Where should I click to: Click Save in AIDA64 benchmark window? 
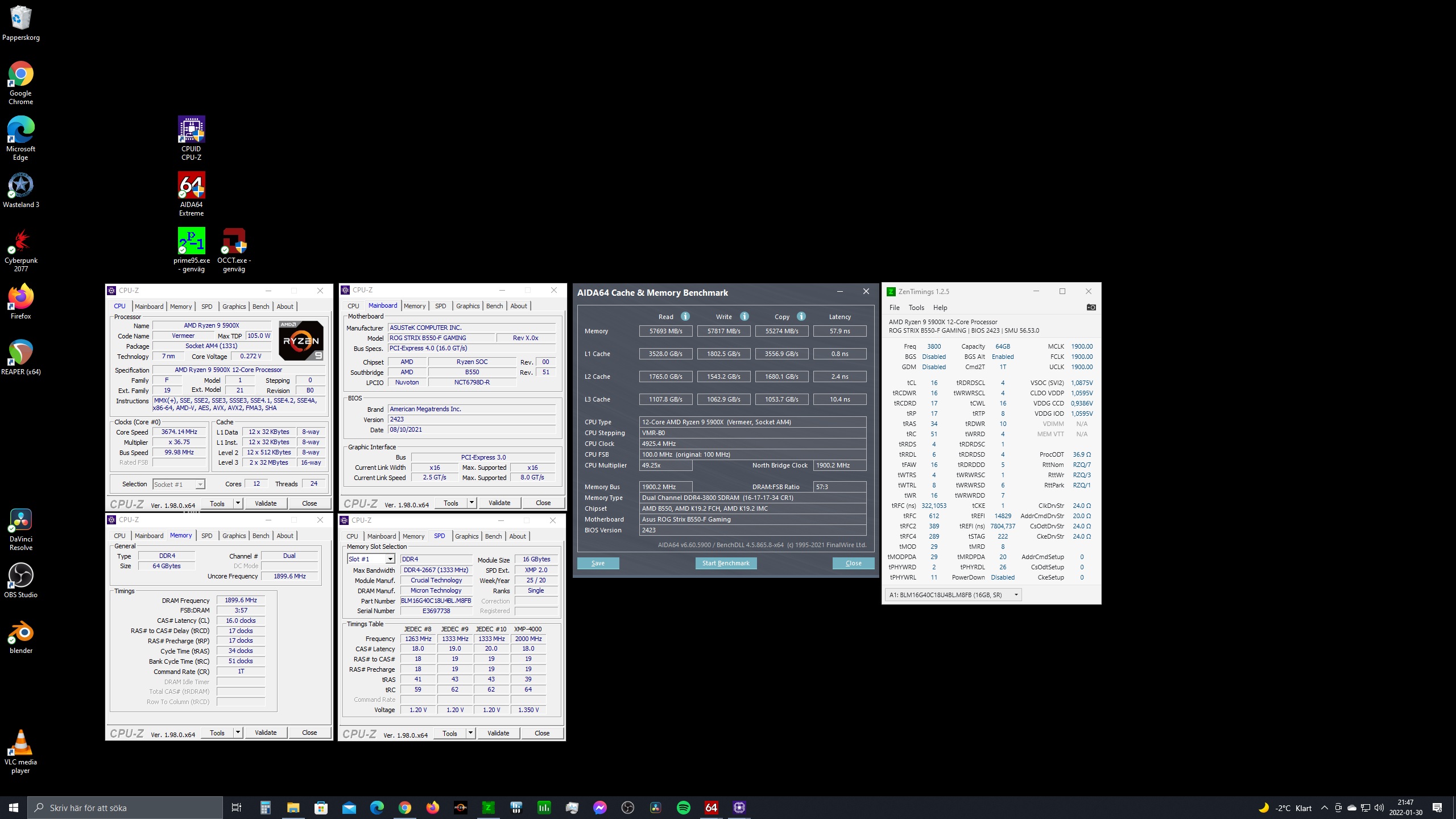(x=598, y=563)
